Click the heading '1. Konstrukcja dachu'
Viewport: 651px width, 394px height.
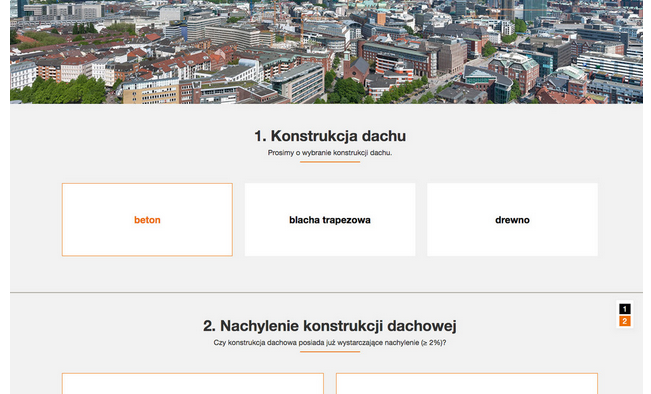click(330, 136)
